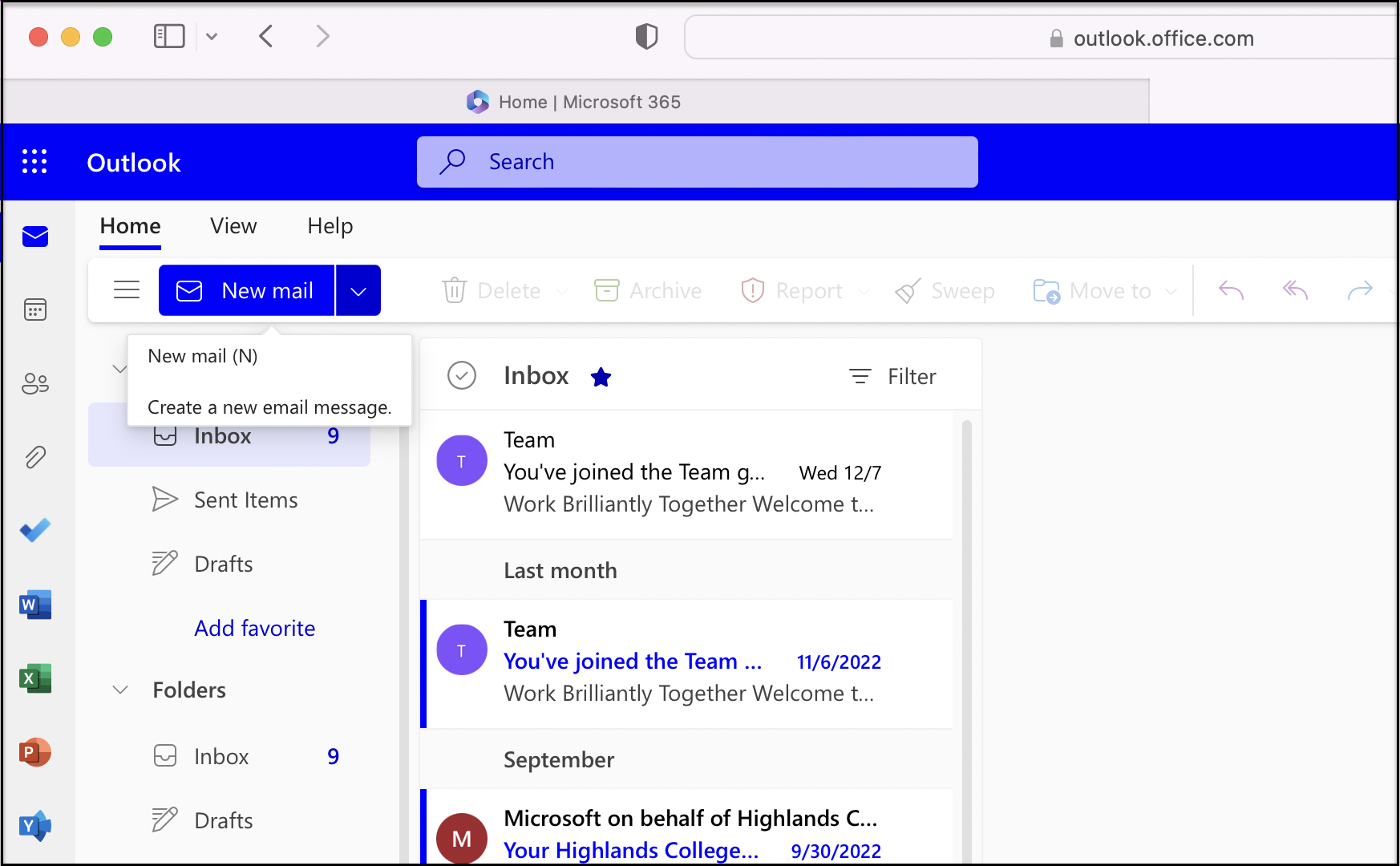Expand the New mail dropdown arrow
The image size is (1400, 866).
(358, 291)
